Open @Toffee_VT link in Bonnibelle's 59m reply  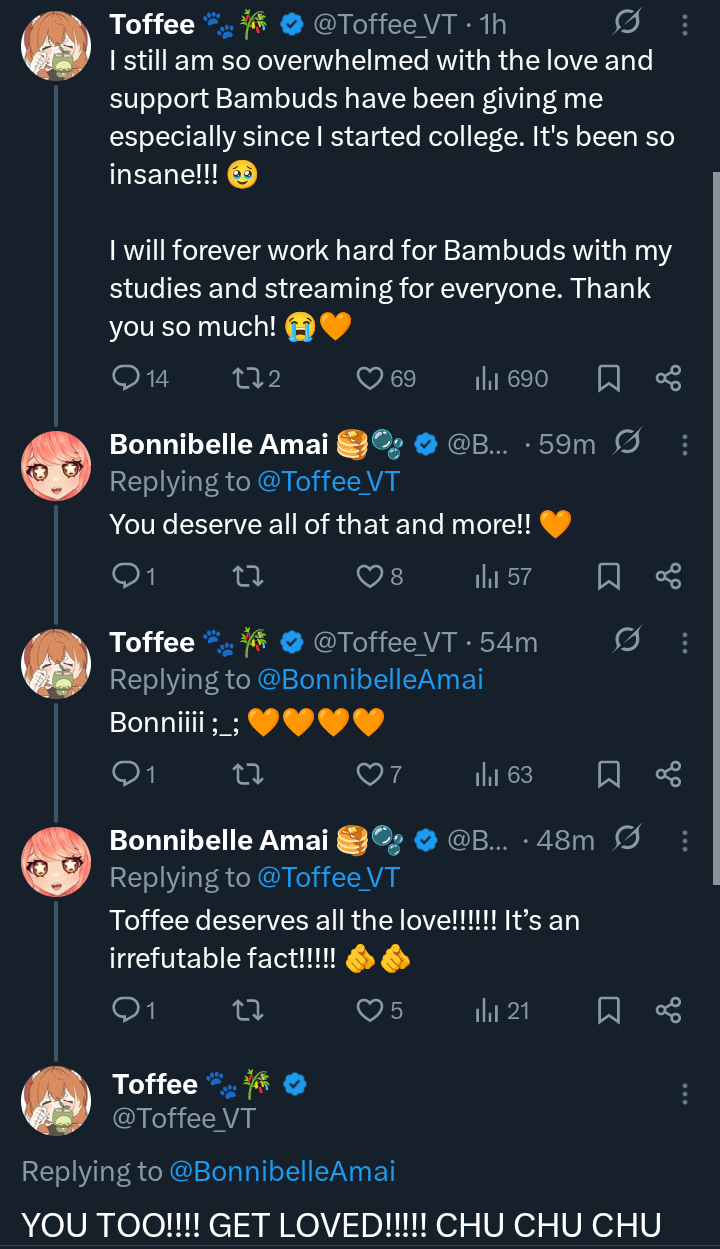(328, 482)
